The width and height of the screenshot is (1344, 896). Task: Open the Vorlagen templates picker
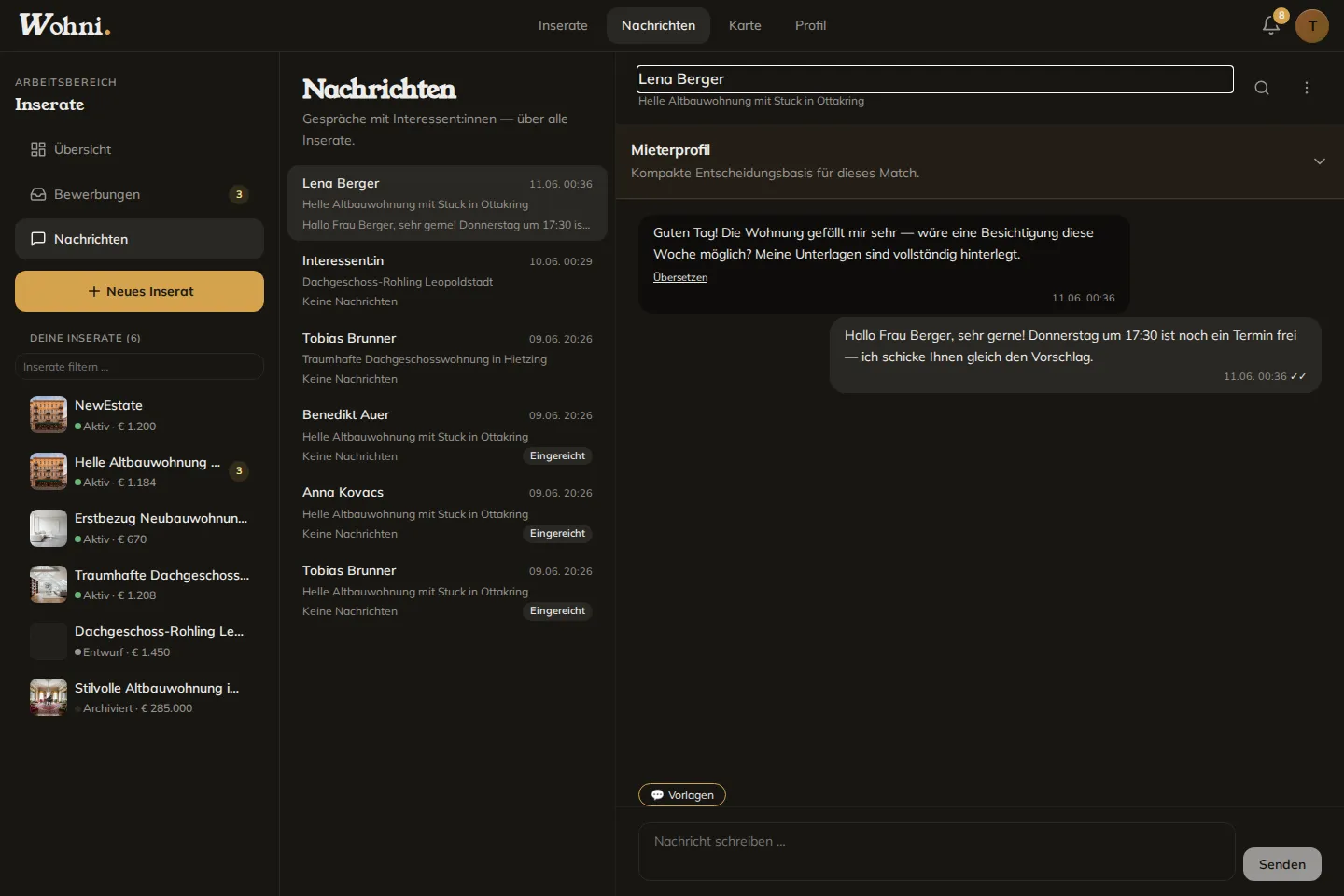pyautogui.click(x=682, y=795)
